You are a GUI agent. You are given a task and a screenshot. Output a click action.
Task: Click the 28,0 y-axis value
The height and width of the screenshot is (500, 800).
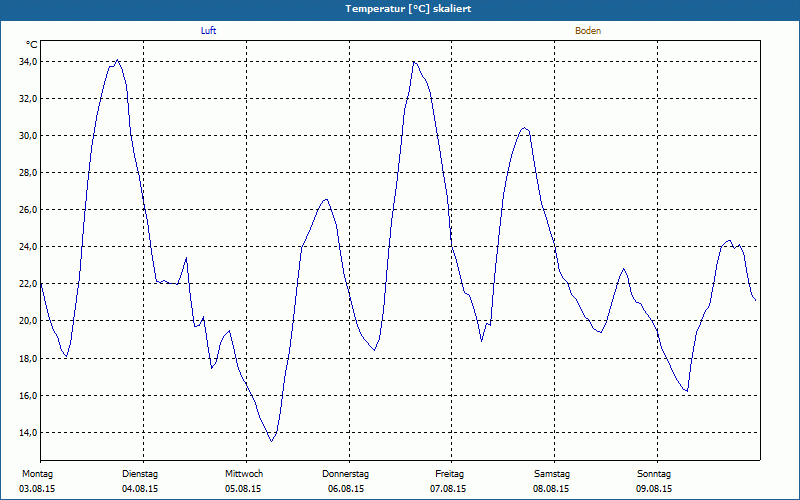point(29,173)
